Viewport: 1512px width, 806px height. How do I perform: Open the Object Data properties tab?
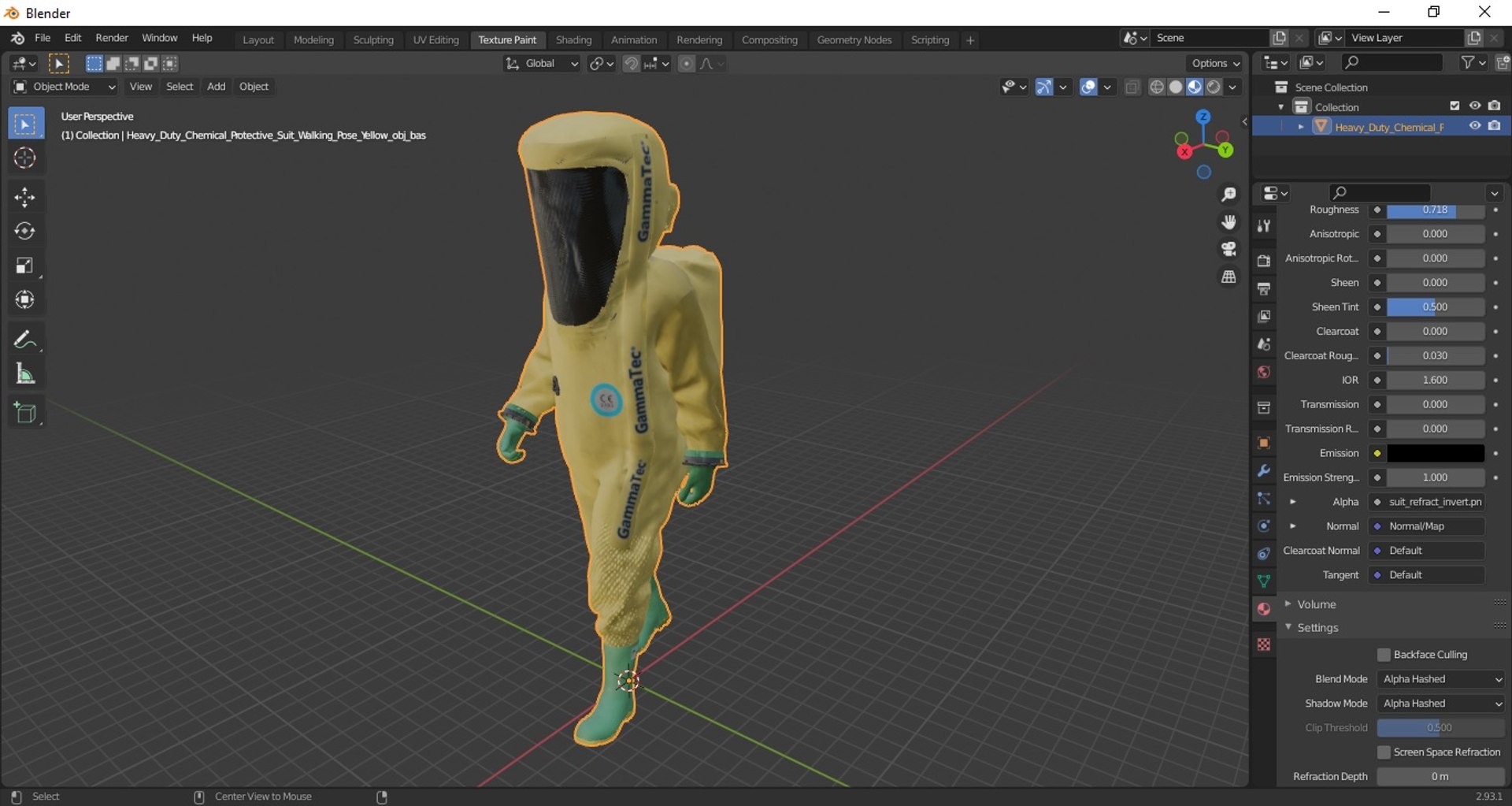[x=1264, y=581]
